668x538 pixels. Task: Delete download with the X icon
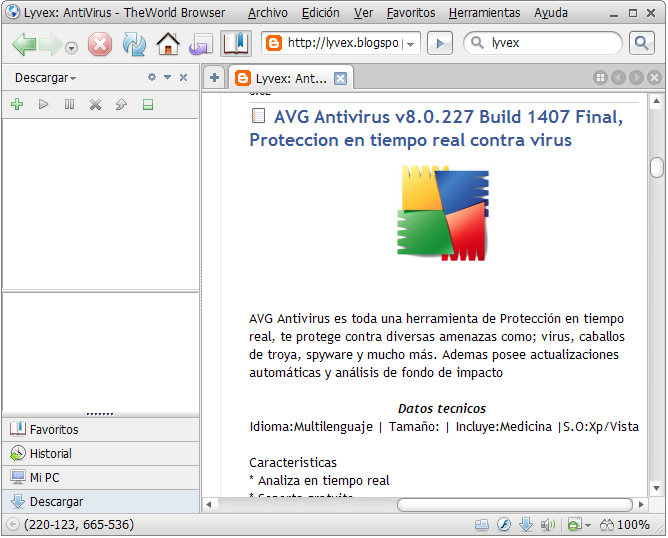[x=95, y=104]
